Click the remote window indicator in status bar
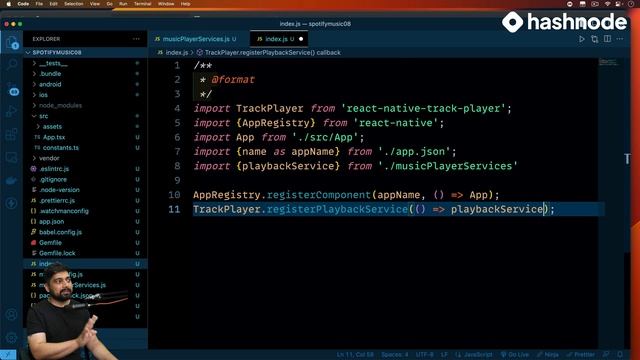640x360 pixels. (8, 354)
